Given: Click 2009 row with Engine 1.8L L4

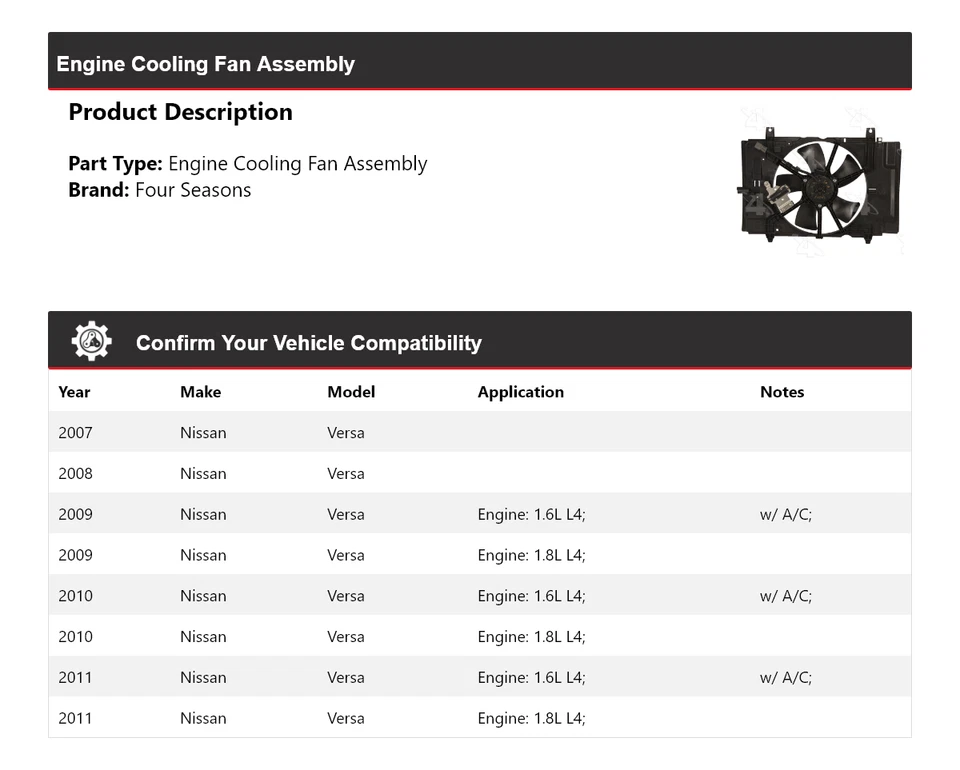Looking at the screenshot, I should coord(479,555).
